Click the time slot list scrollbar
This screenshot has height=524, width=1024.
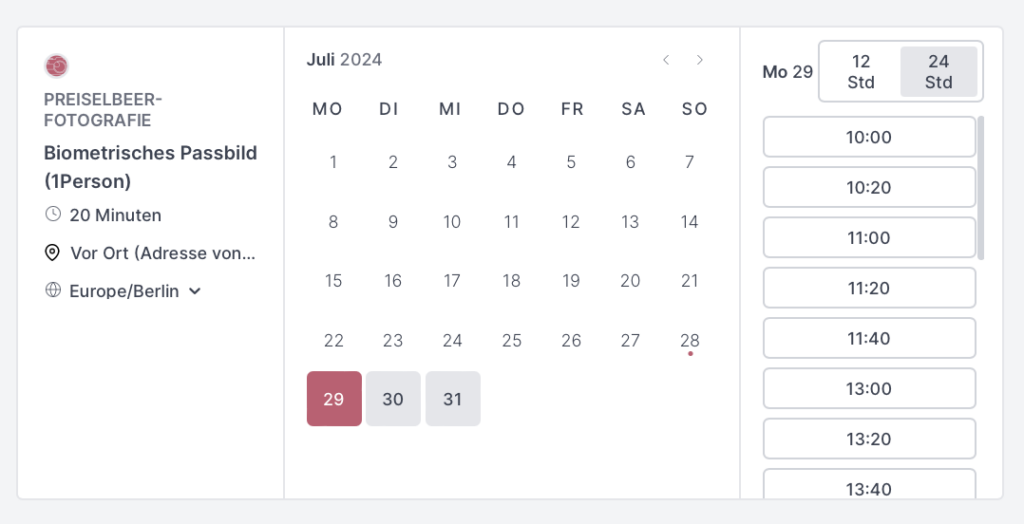[980, 188]
